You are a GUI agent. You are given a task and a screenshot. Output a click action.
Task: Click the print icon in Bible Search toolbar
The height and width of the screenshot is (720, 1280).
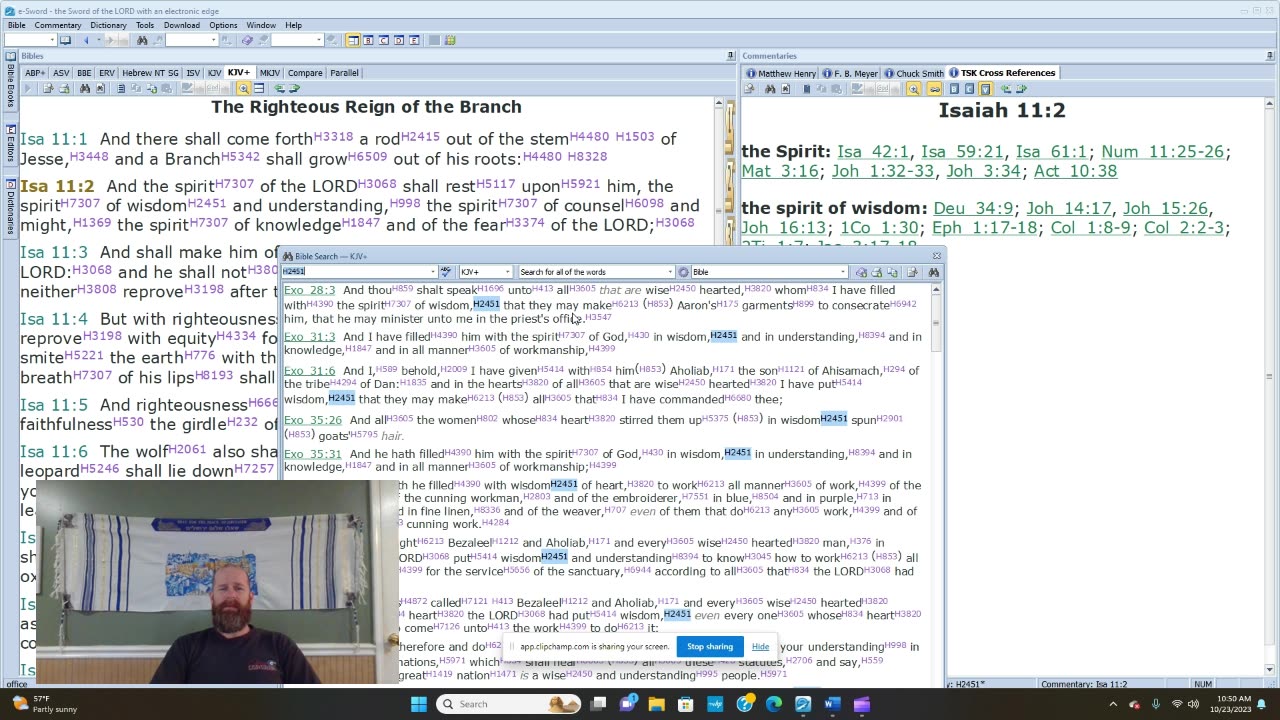tap(876, 272)
